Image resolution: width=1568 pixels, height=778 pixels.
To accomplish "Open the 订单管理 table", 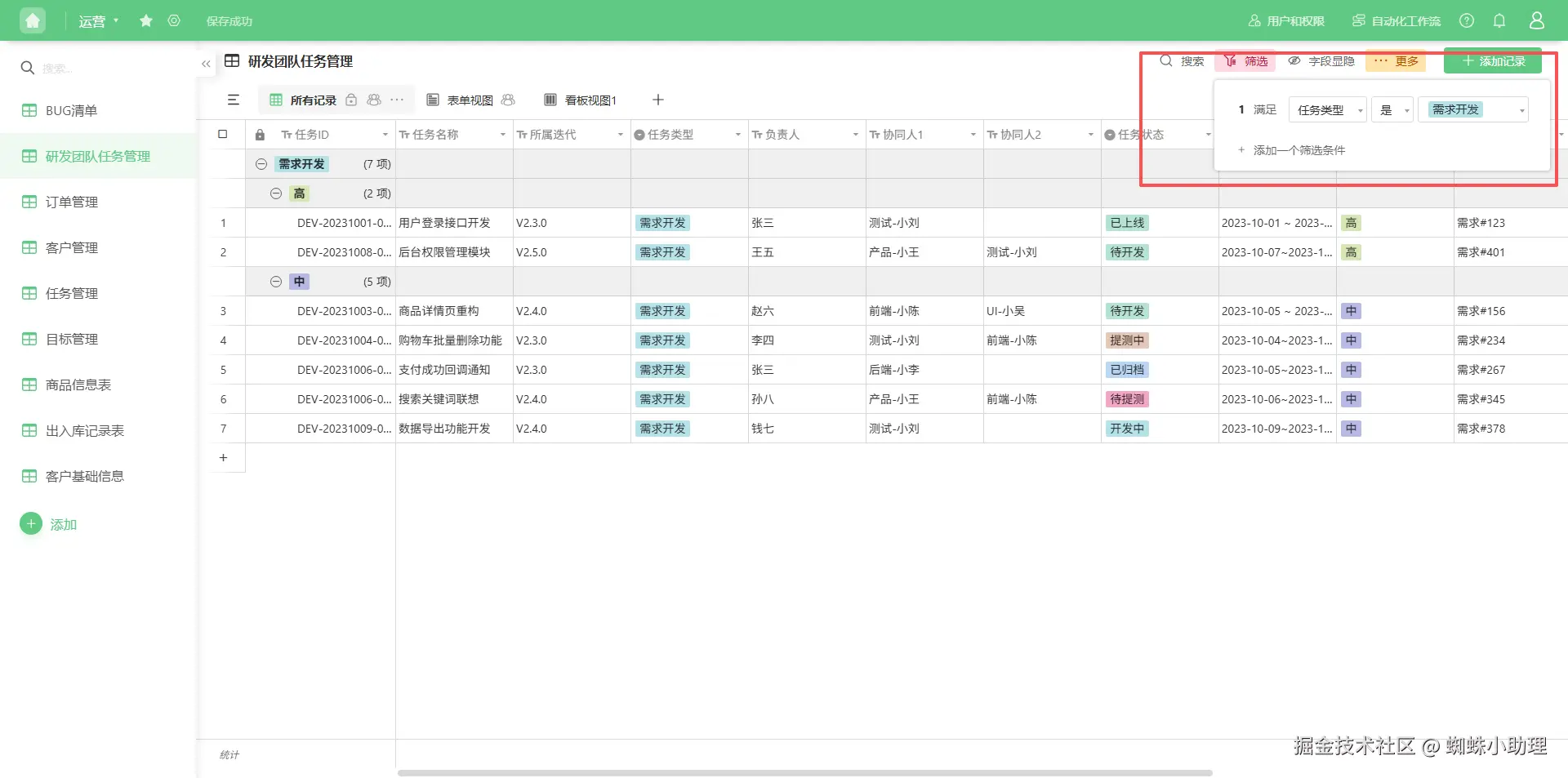I will [98, 202].
